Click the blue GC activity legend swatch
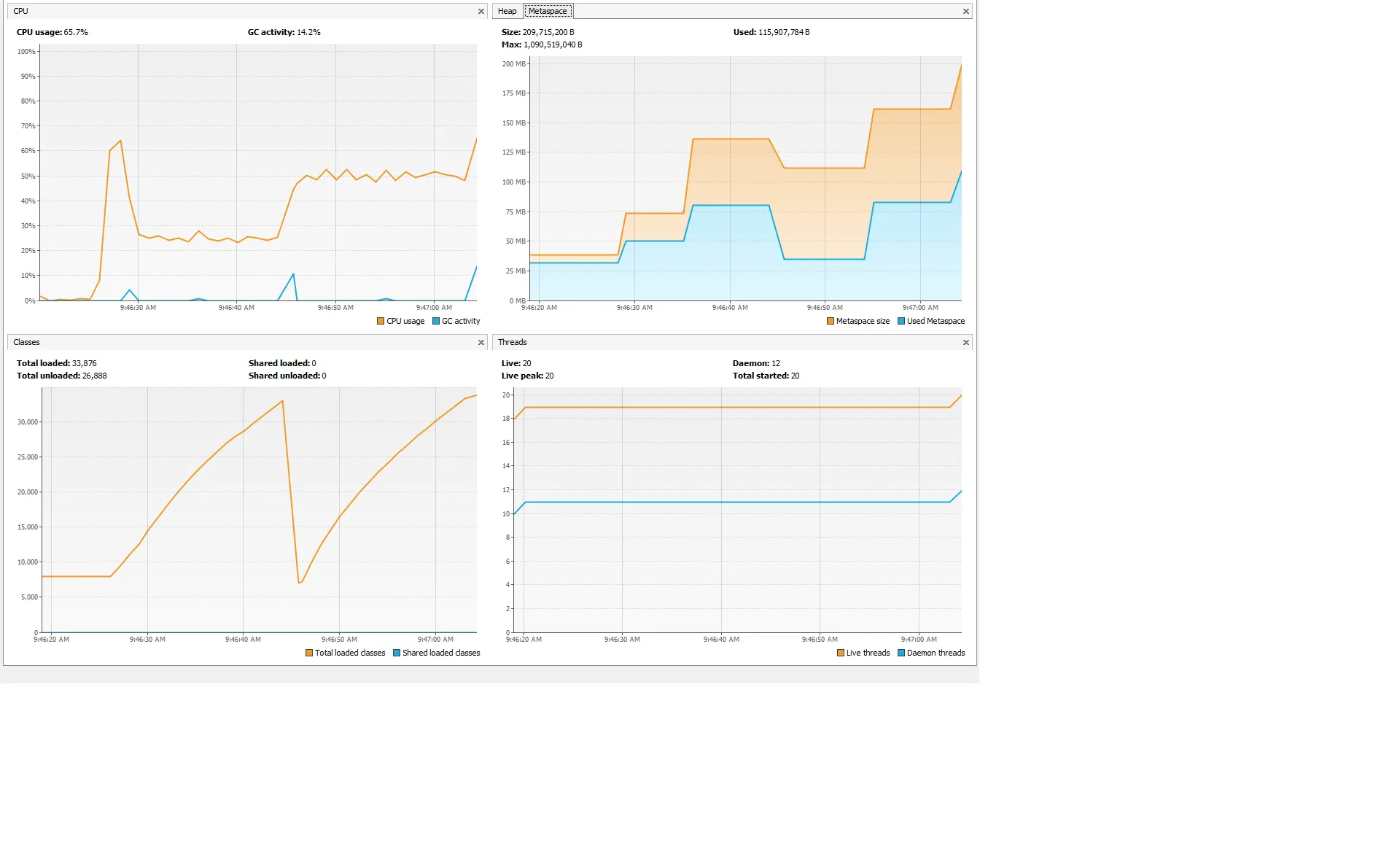This screenshot has height=846, width=1400. tap(436, 322)
